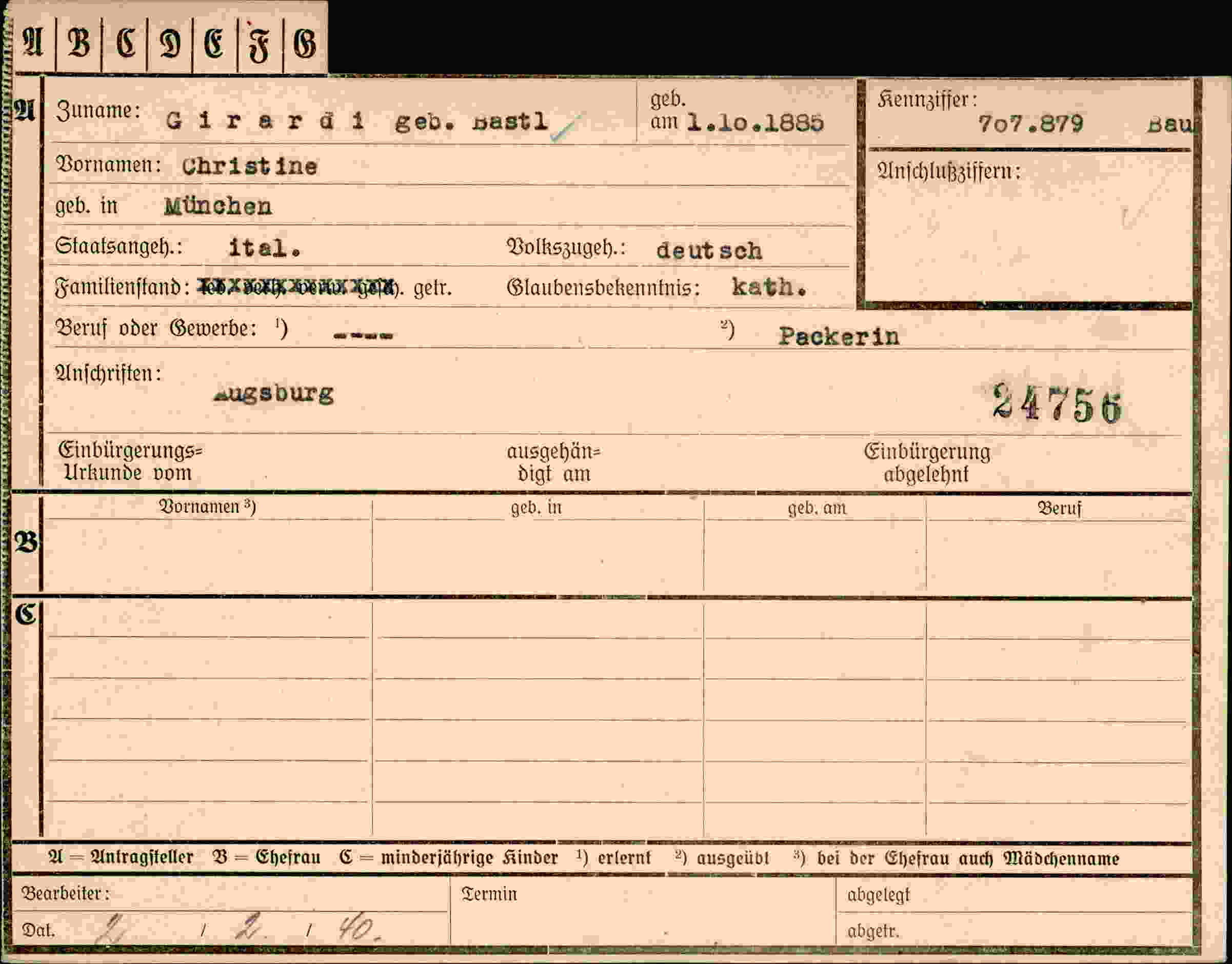1232x964 pixels.
Task: Click citizenship value 'ital.'
Action: pyautogui.click(x=264, y=248)
